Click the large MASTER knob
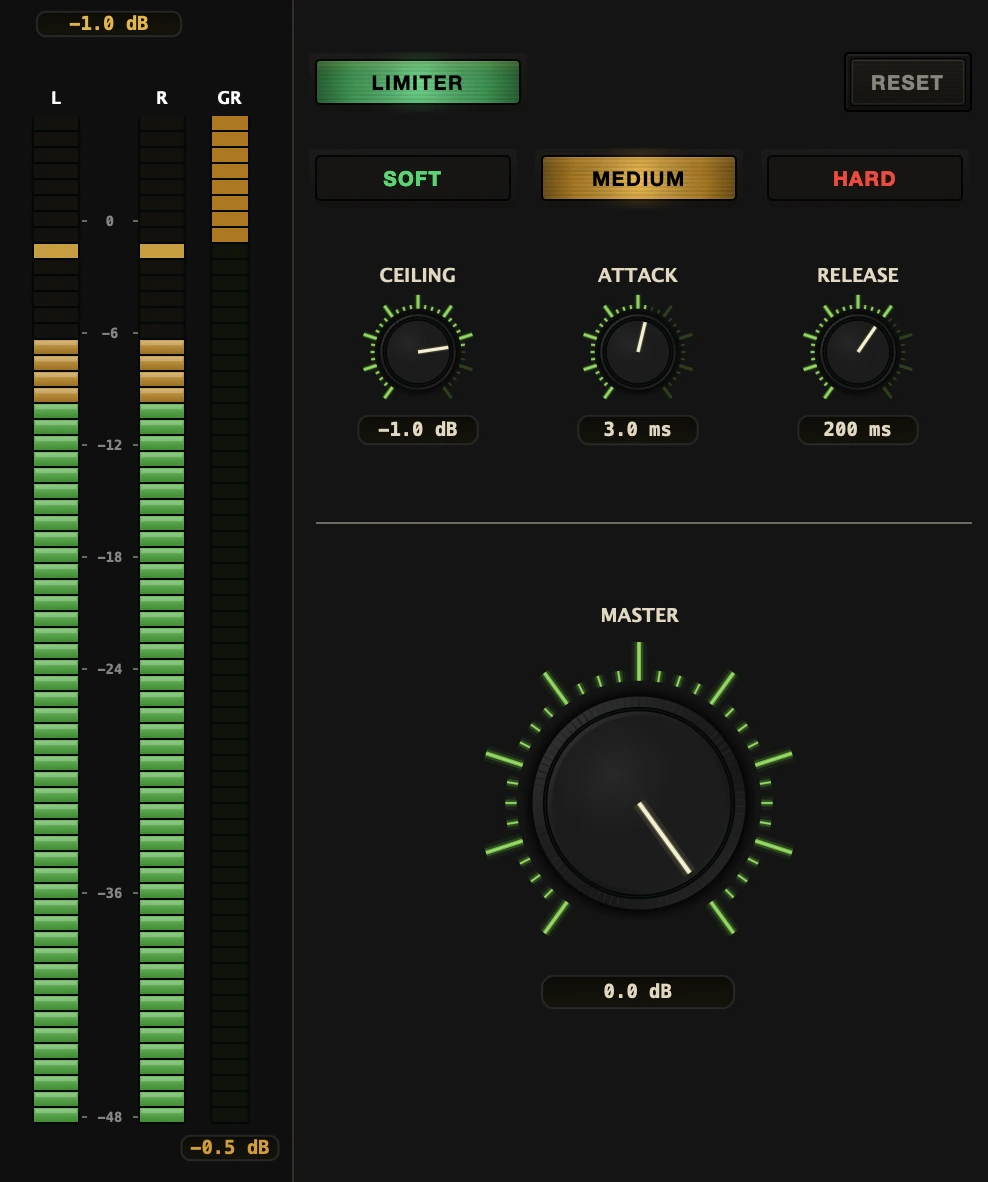988x1182 pixels. point(638,802)
